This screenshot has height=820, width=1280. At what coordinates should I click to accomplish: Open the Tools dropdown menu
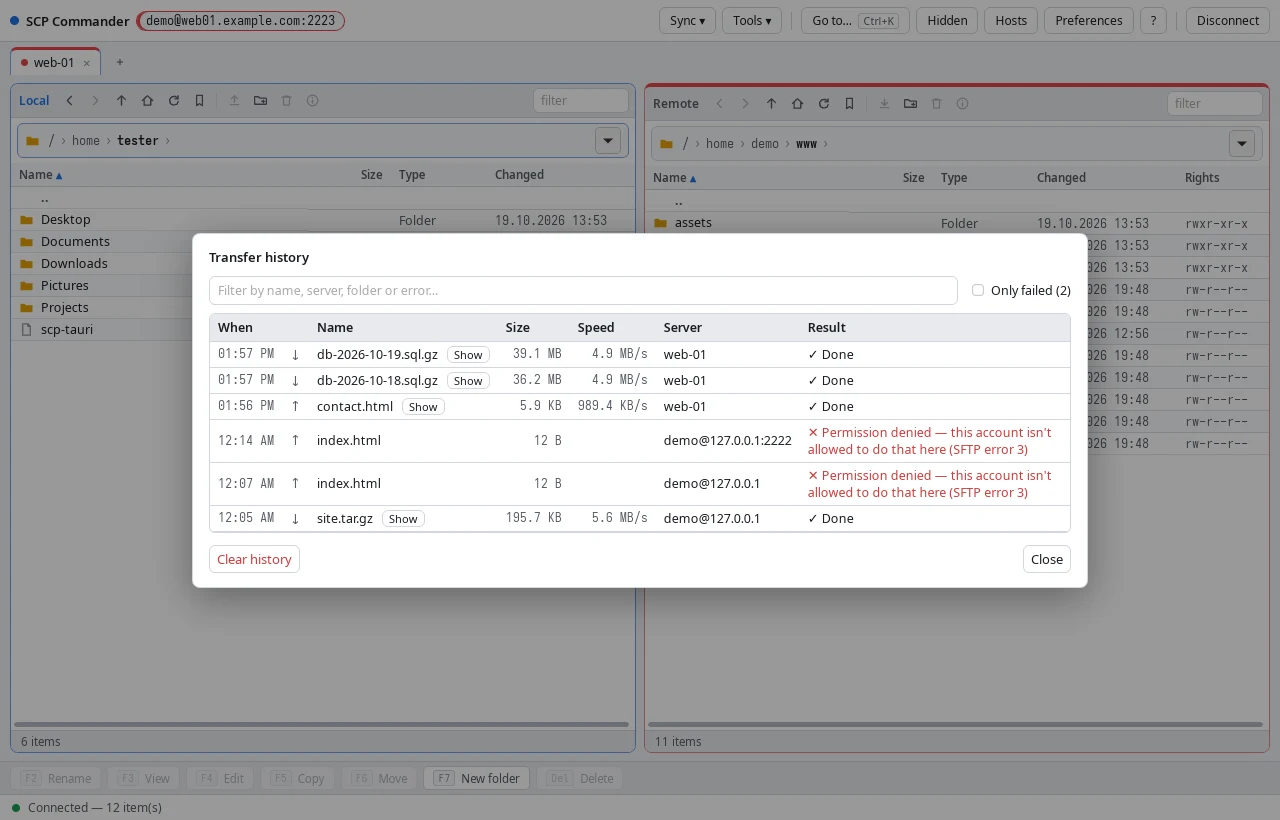point(752,20)
